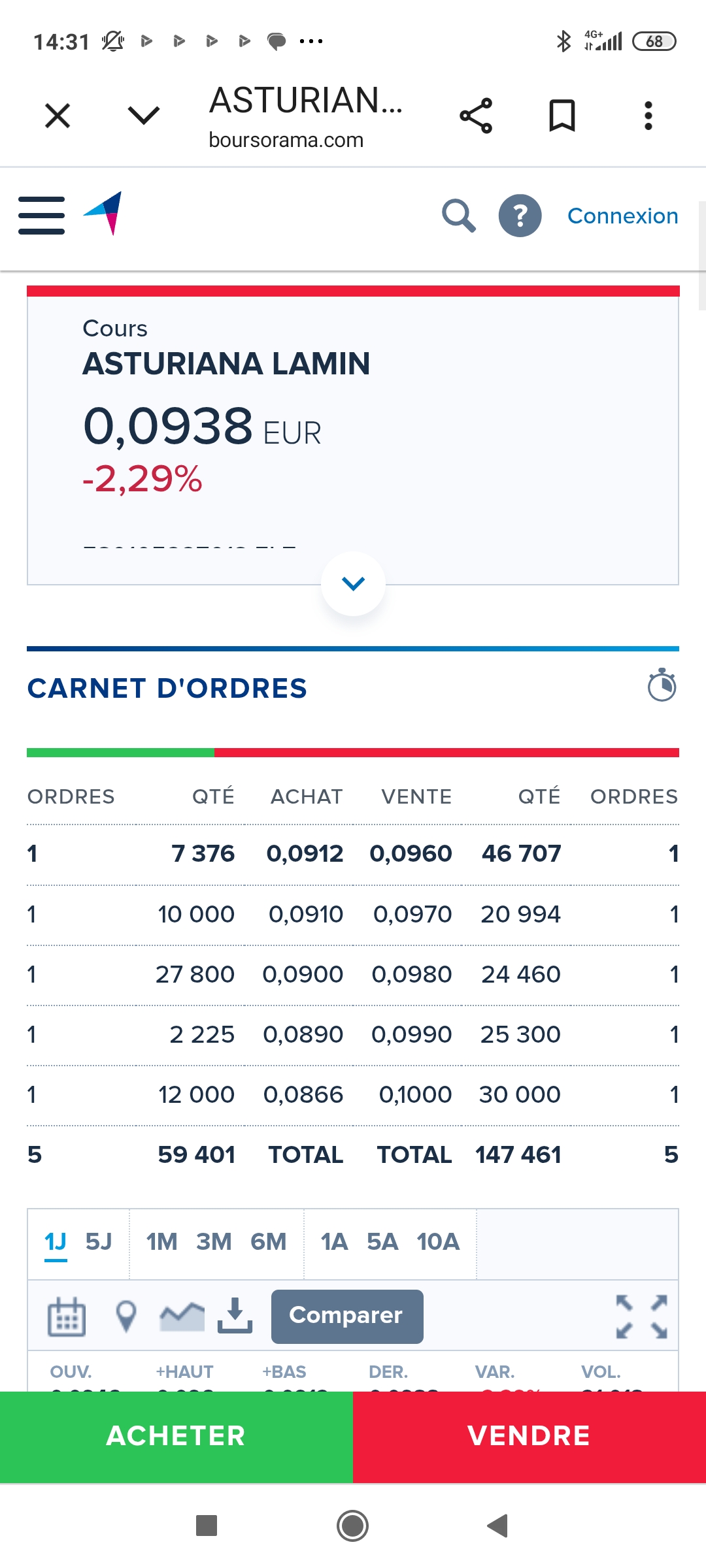Click the Connexion login link
This screenshot has width=706, height=1568.
click(622, 216)
